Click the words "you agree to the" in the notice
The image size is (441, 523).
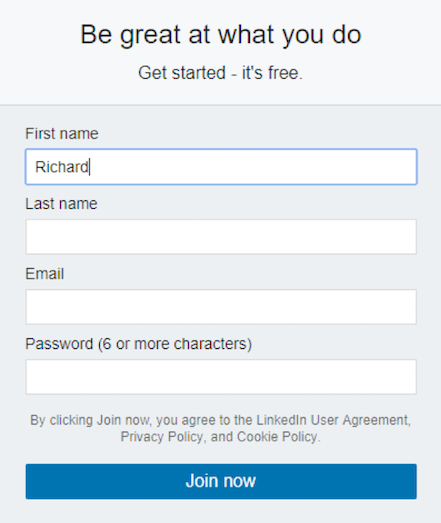pos(203,421)
